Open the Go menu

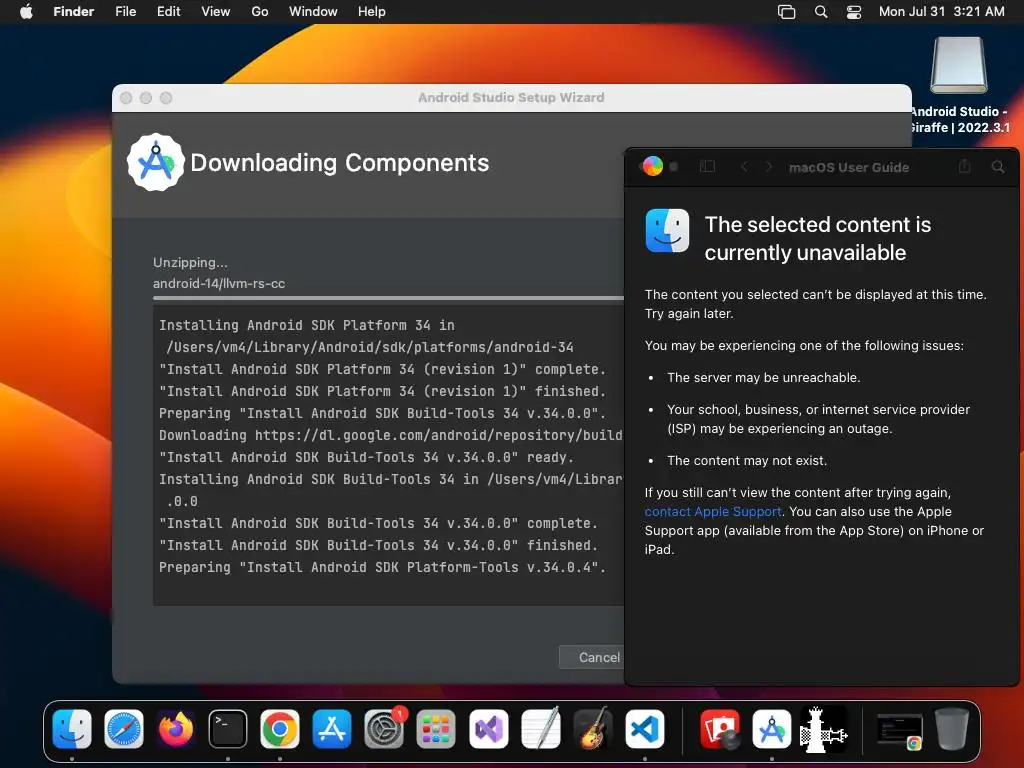(x=260, y=11)
